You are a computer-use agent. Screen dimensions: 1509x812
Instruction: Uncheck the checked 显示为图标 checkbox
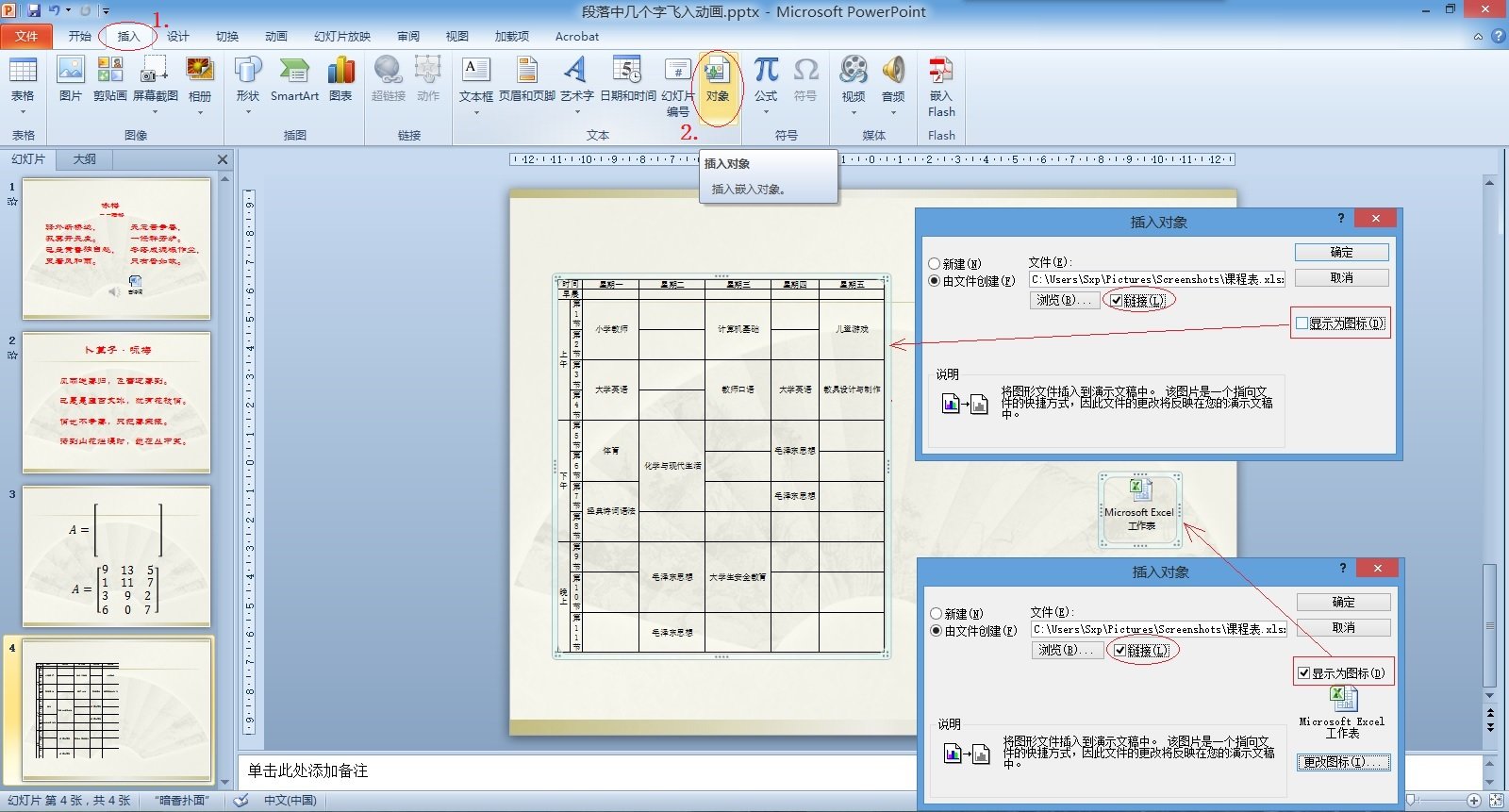1304,673
